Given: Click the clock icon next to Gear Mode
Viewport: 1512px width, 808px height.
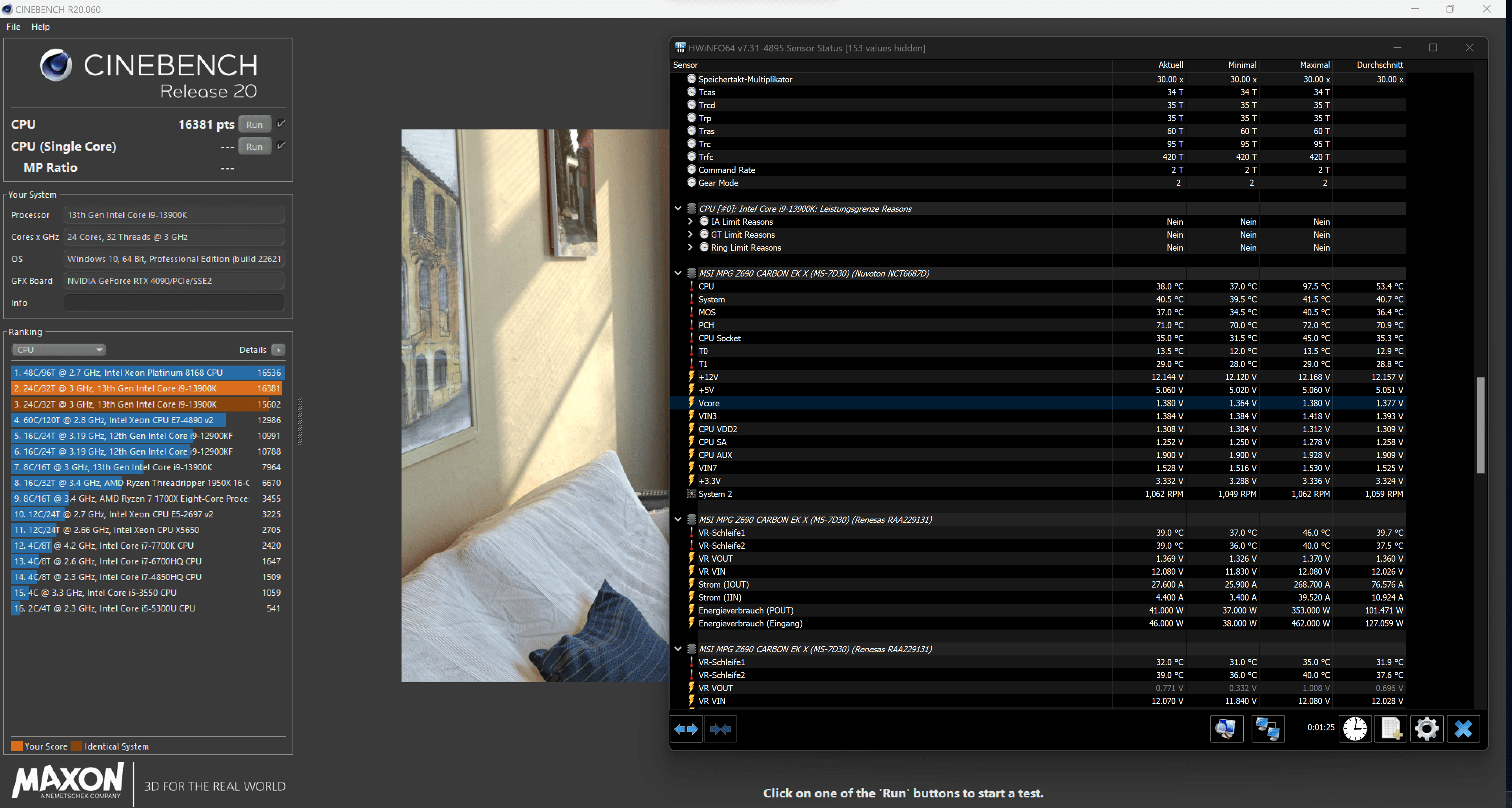Looking at the screenshot, I should [691, 183].
